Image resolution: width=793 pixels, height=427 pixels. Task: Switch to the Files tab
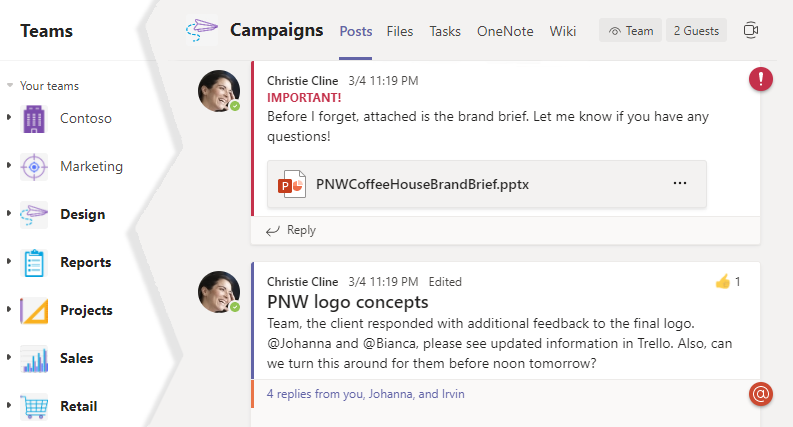click(x=399, y=31)
